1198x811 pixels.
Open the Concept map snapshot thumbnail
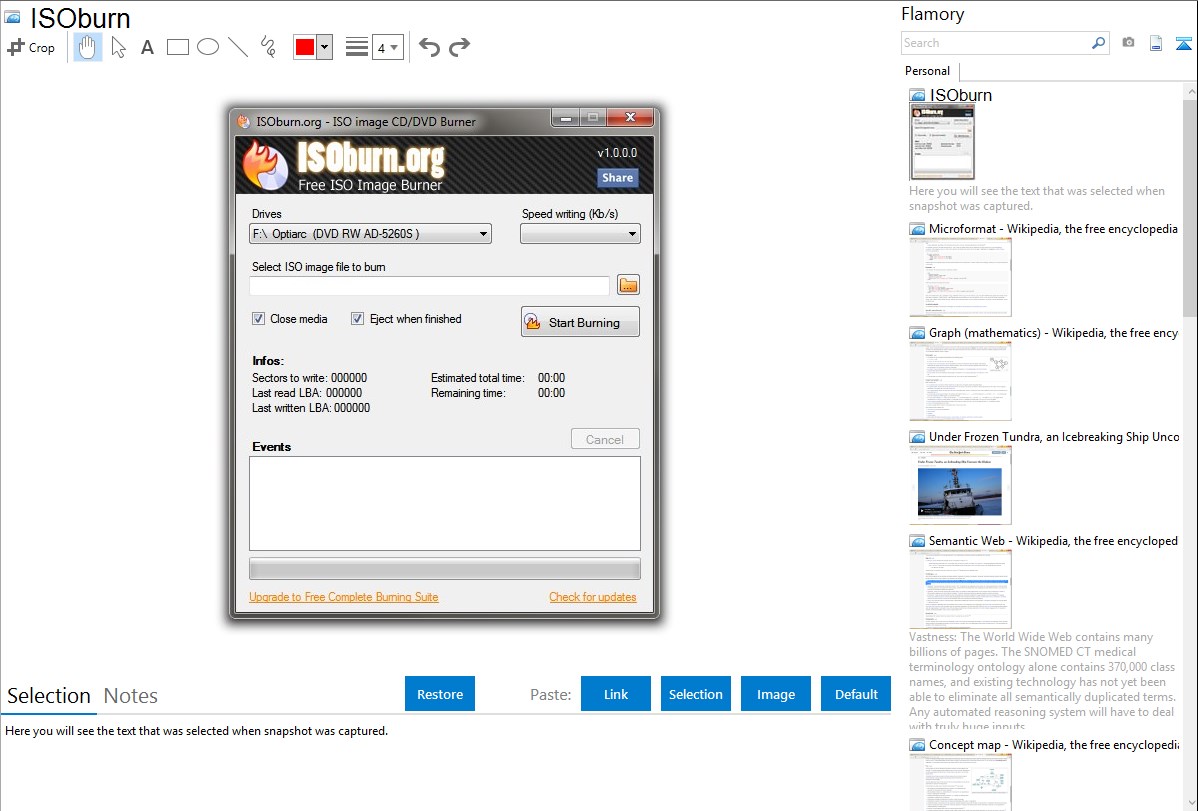click(960, 782)
